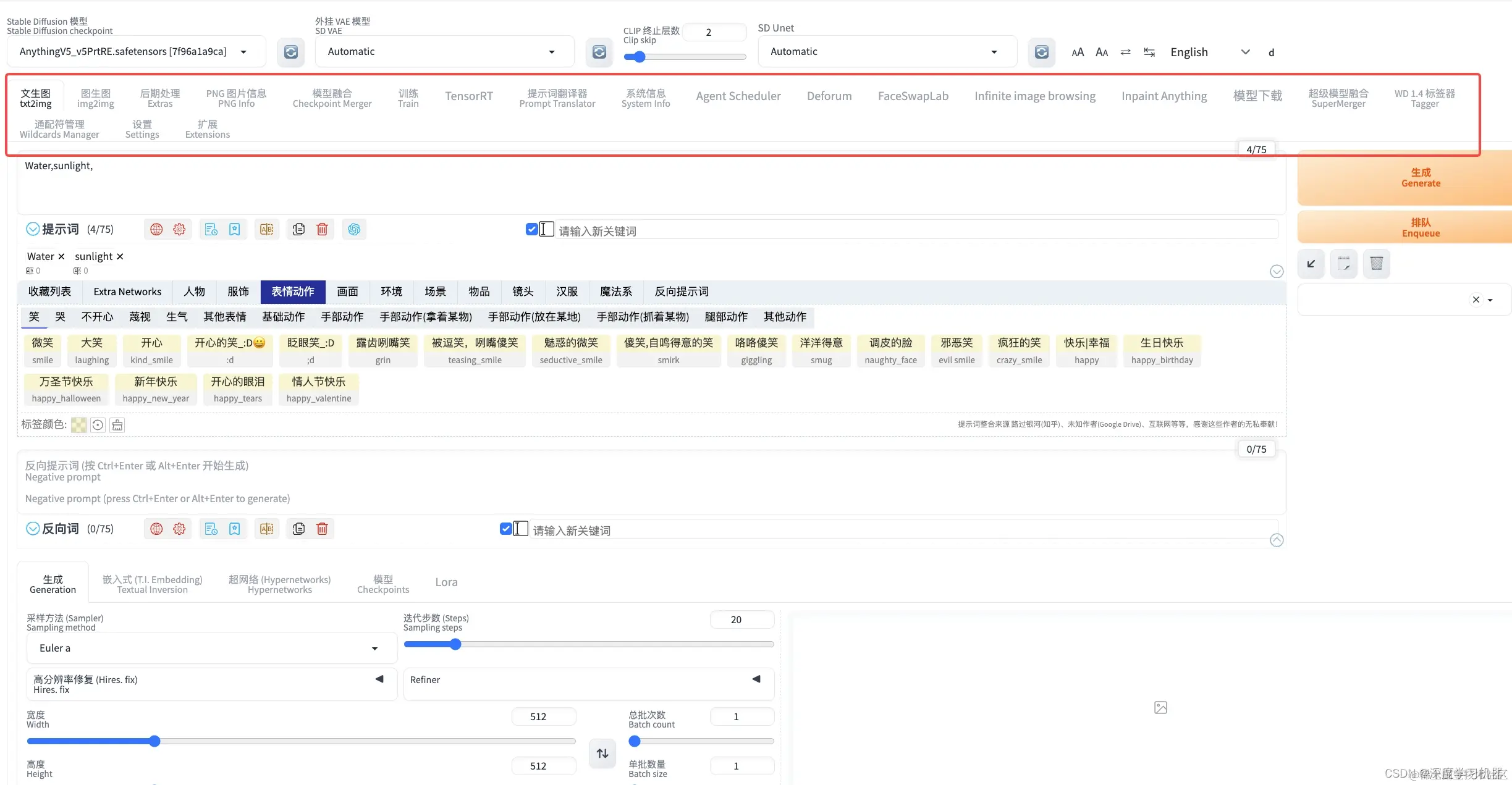This screenshot has height=785, width=1512.
Task: Click the Enqueue button
Action: (1404, 227)
